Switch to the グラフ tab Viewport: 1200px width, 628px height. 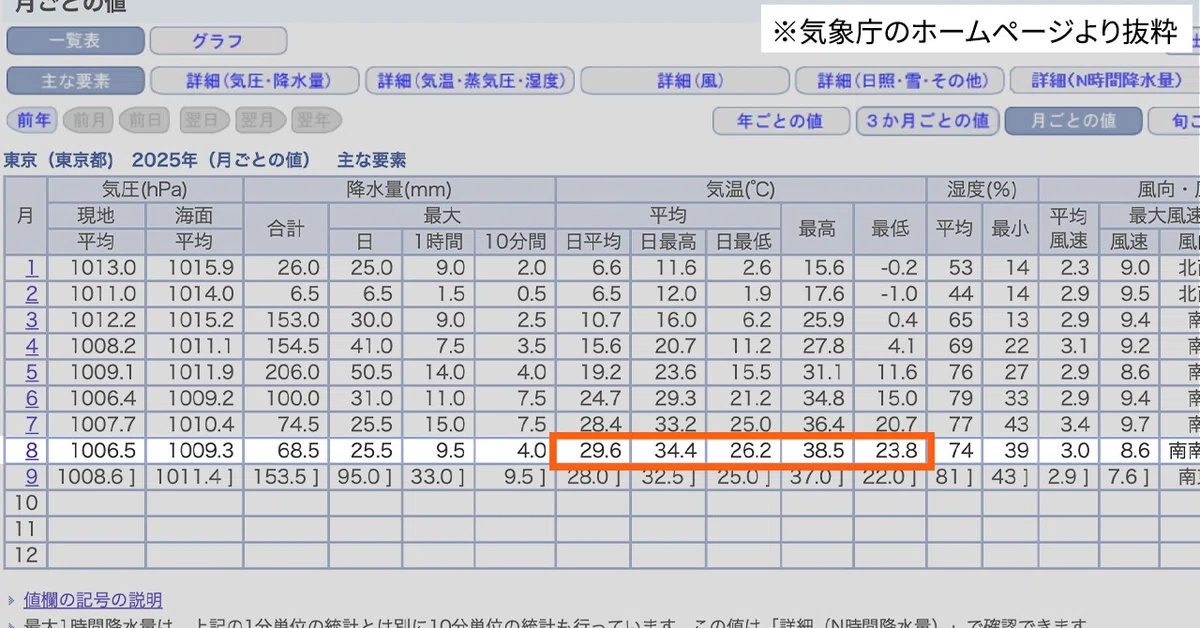218,41
